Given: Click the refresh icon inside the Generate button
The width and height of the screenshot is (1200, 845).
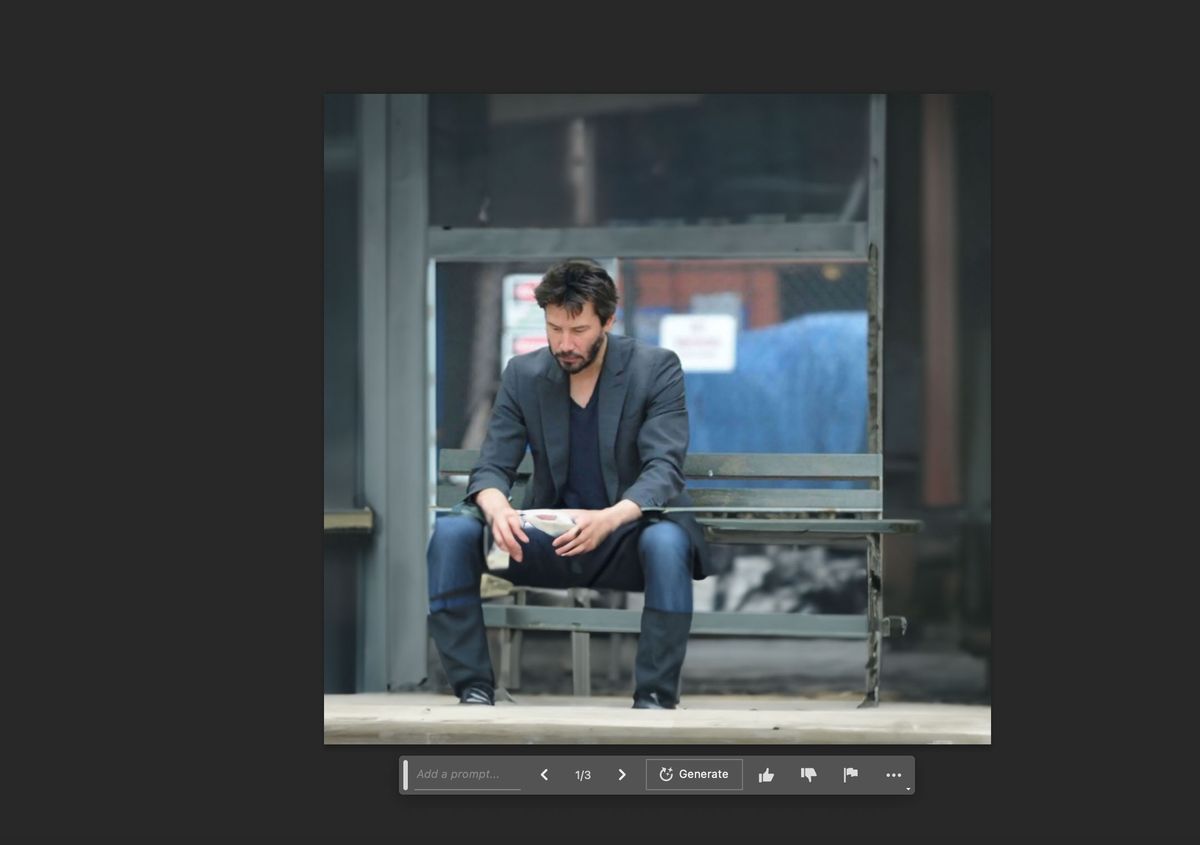Looking at the screenshot, I should [x=666, y=773].
